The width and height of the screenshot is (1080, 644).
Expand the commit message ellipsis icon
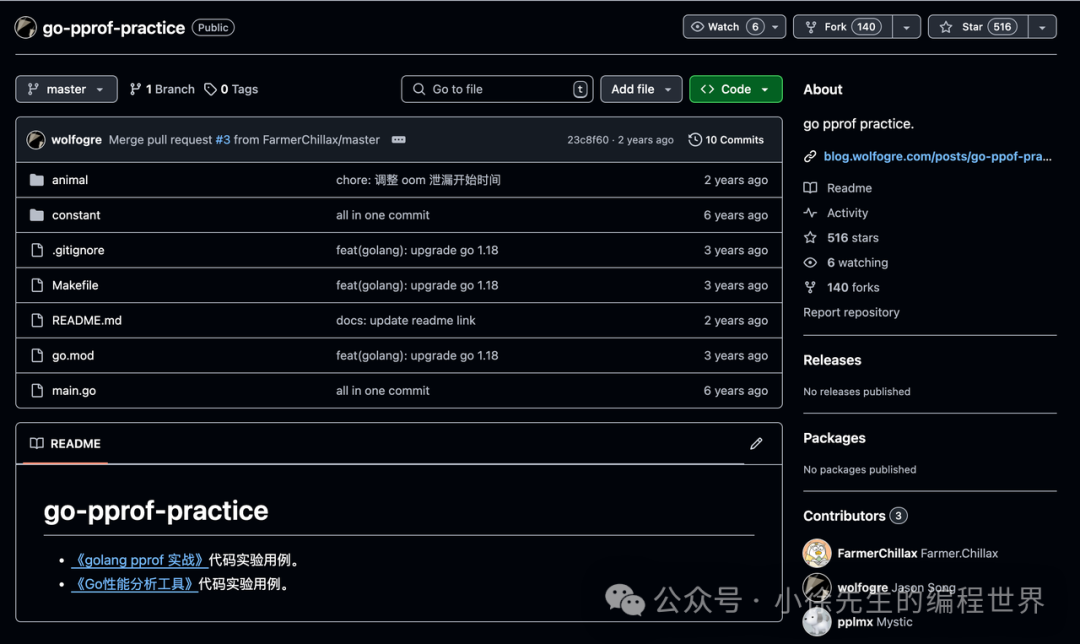coord(399,139)
